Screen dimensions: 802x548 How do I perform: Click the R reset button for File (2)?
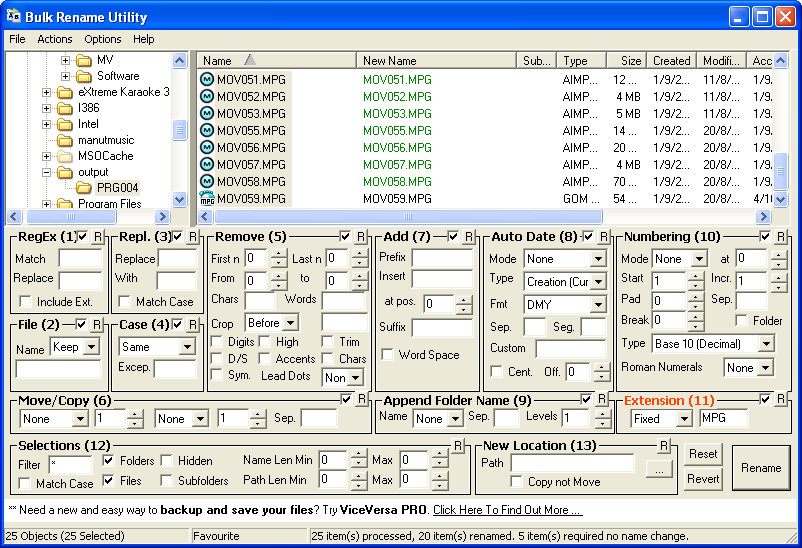[x=98, y=324]
